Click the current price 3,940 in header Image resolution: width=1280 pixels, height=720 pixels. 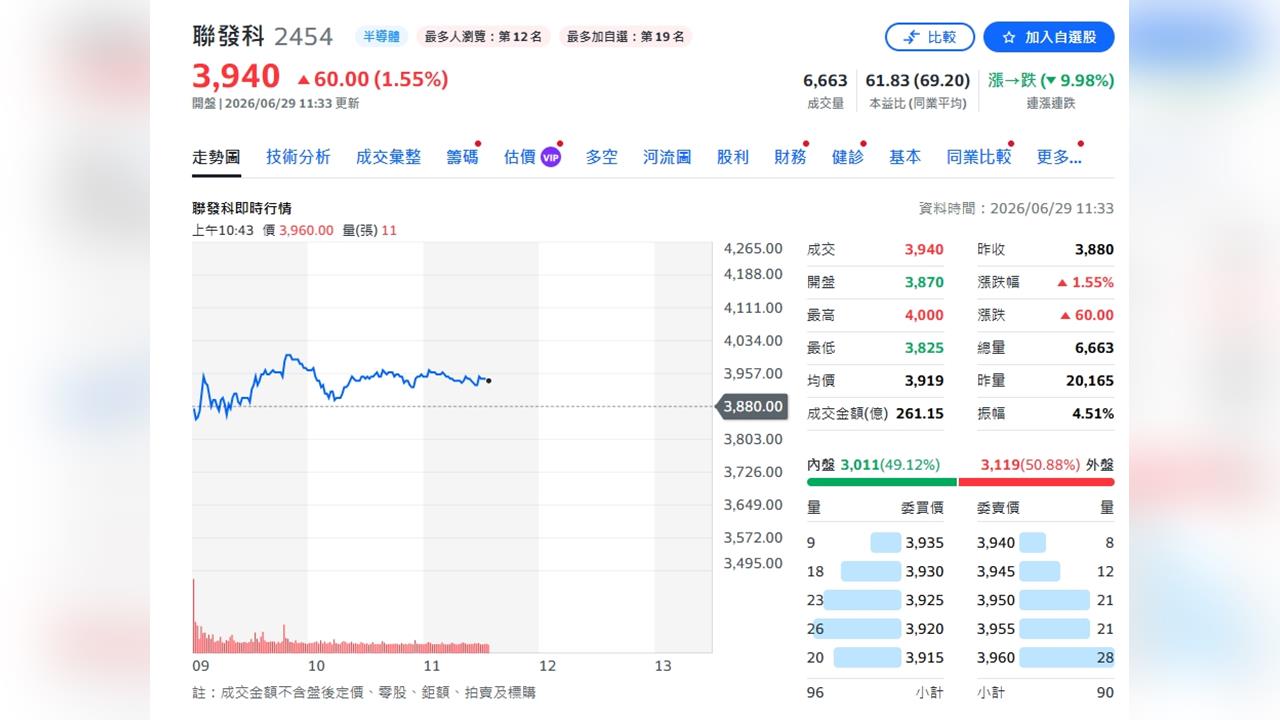coord(236,77)
